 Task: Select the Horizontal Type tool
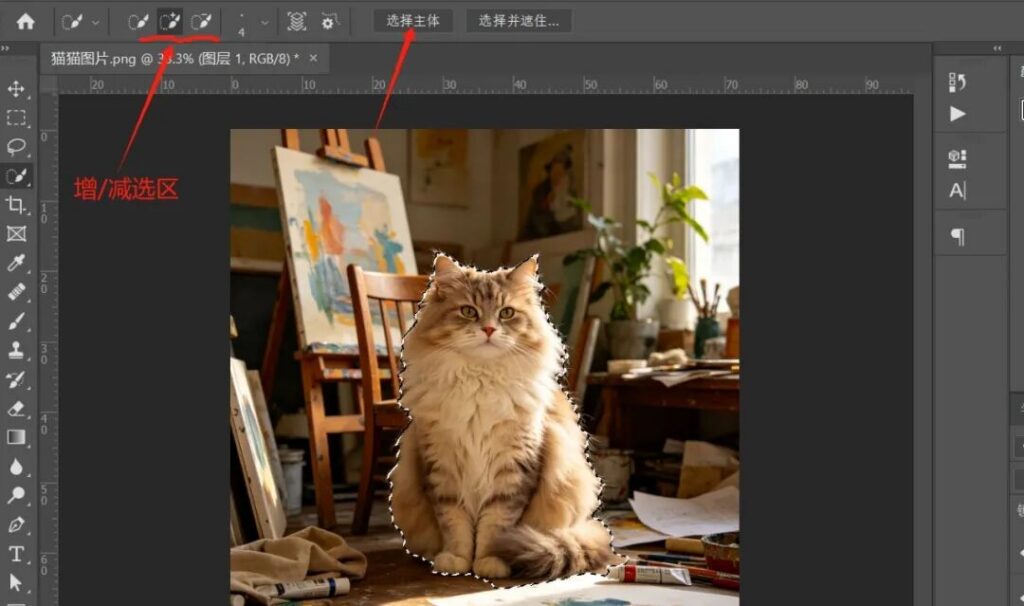click(x=16, y=554)
